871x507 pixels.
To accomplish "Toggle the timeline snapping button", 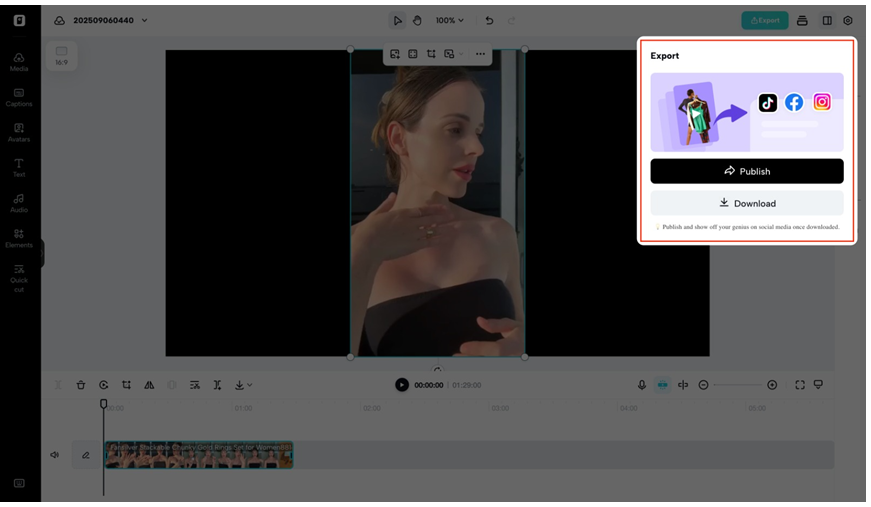I will click(x=662, y=385).
